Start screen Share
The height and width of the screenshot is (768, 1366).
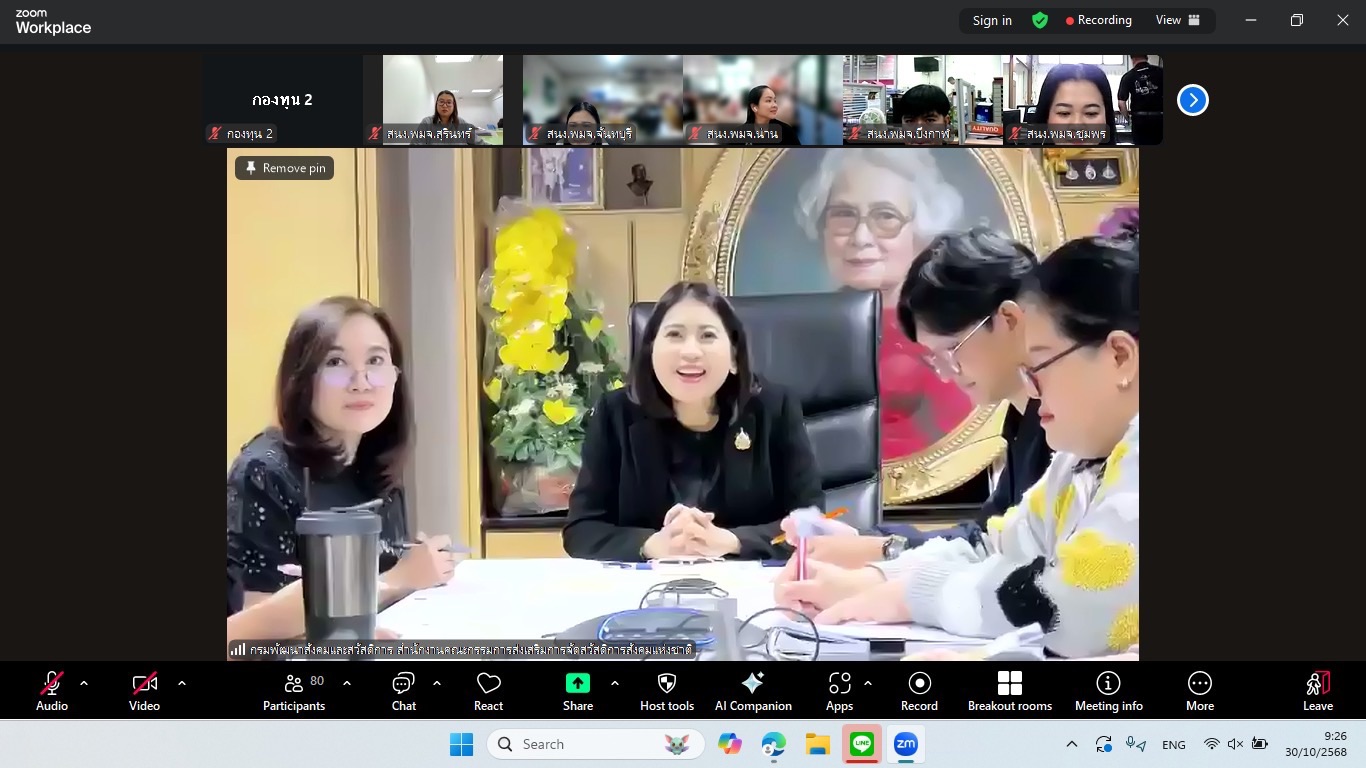pos(577,691)
